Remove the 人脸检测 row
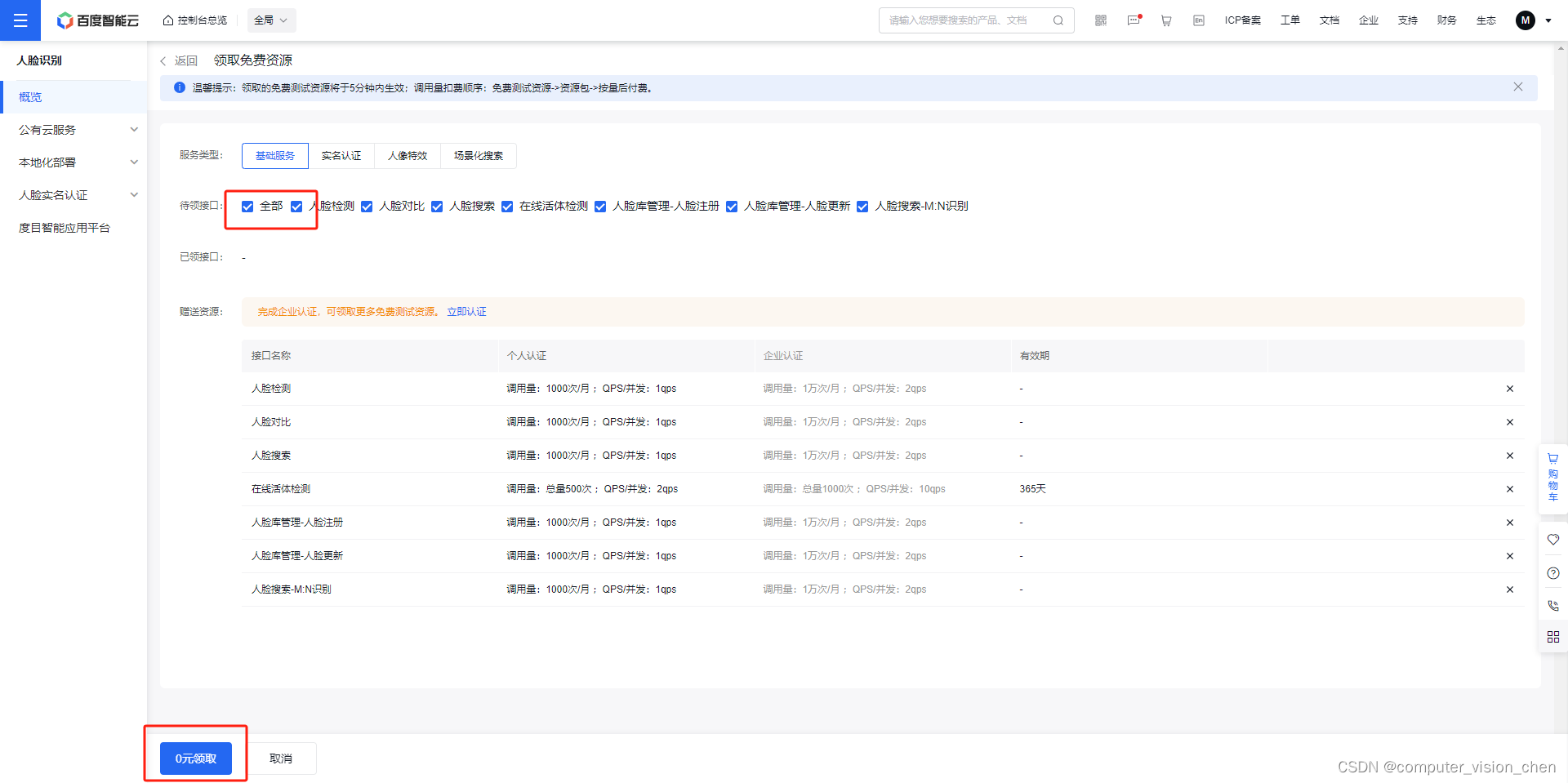 tap(1510, 389)
